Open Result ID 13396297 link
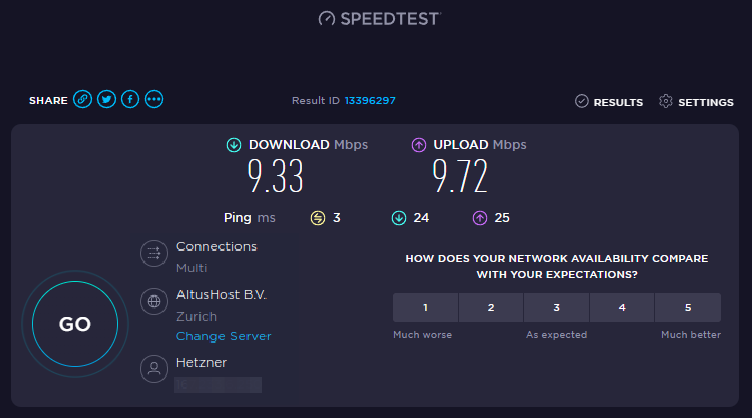 click(x=371, y=100)
